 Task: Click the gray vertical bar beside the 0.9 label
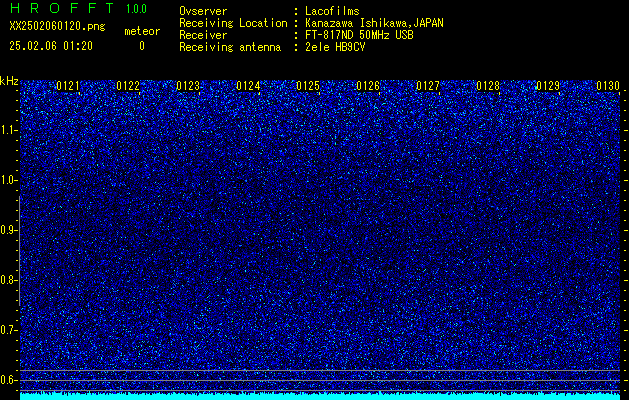click(19, 251)
